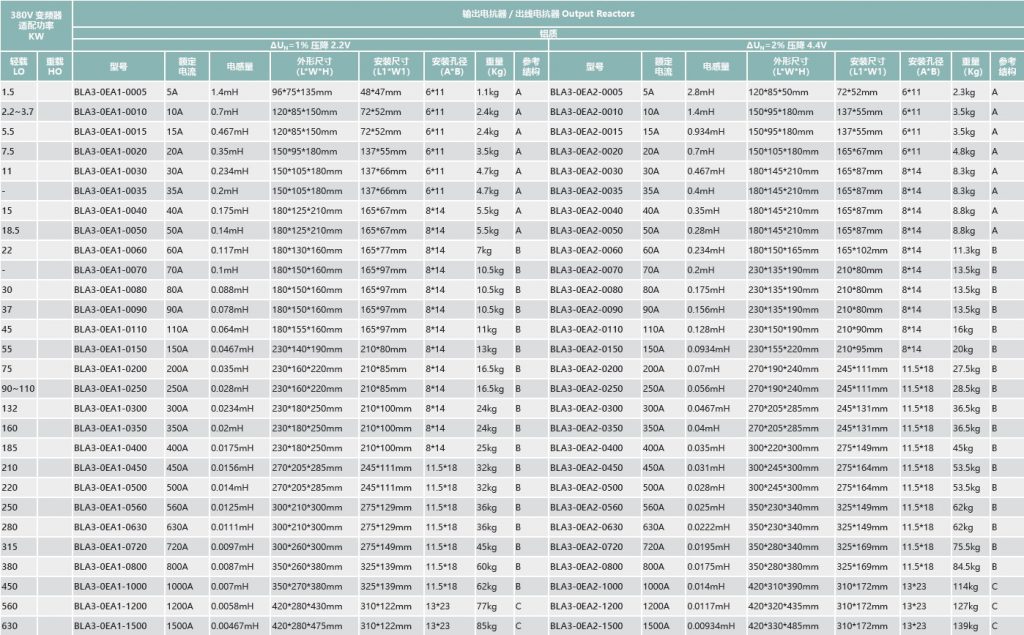The width and height of the screenshot is (1024, 635).
Task: Select the '18.5' KW power cell
Action: point(10,231)
